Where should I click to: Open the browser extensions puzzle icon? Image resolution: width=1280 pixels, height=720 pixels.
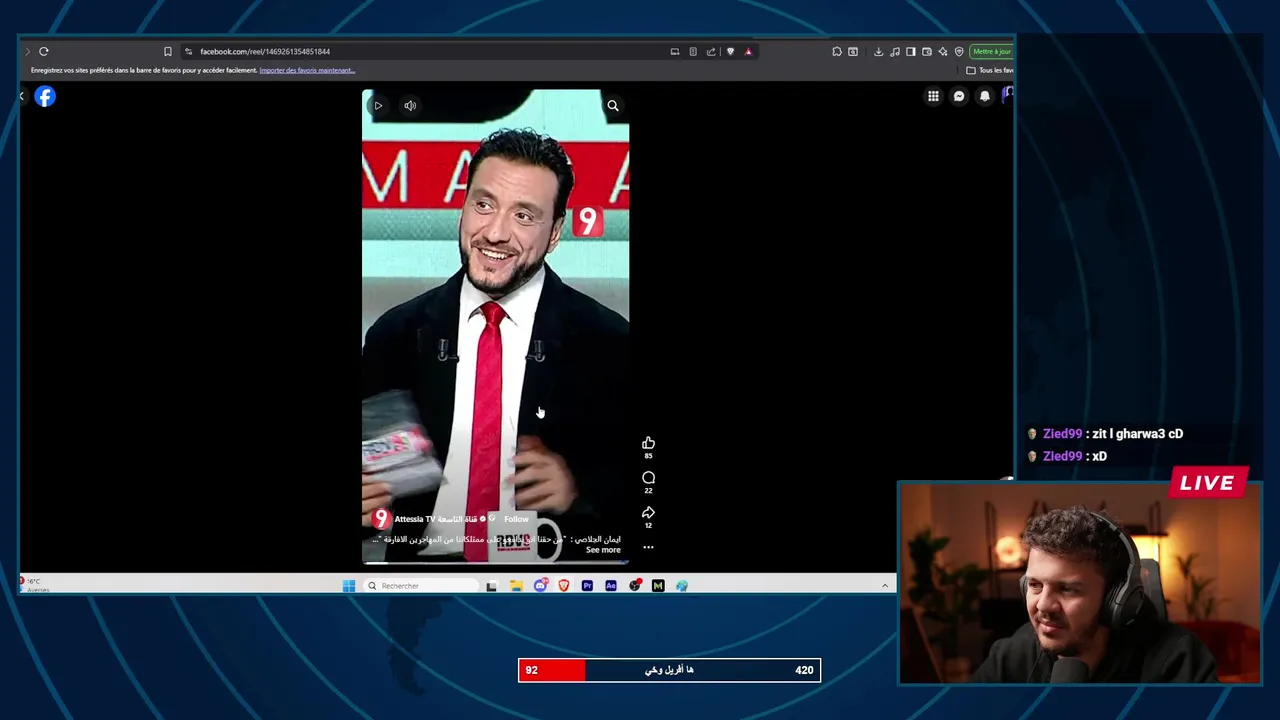click(837, 51)
